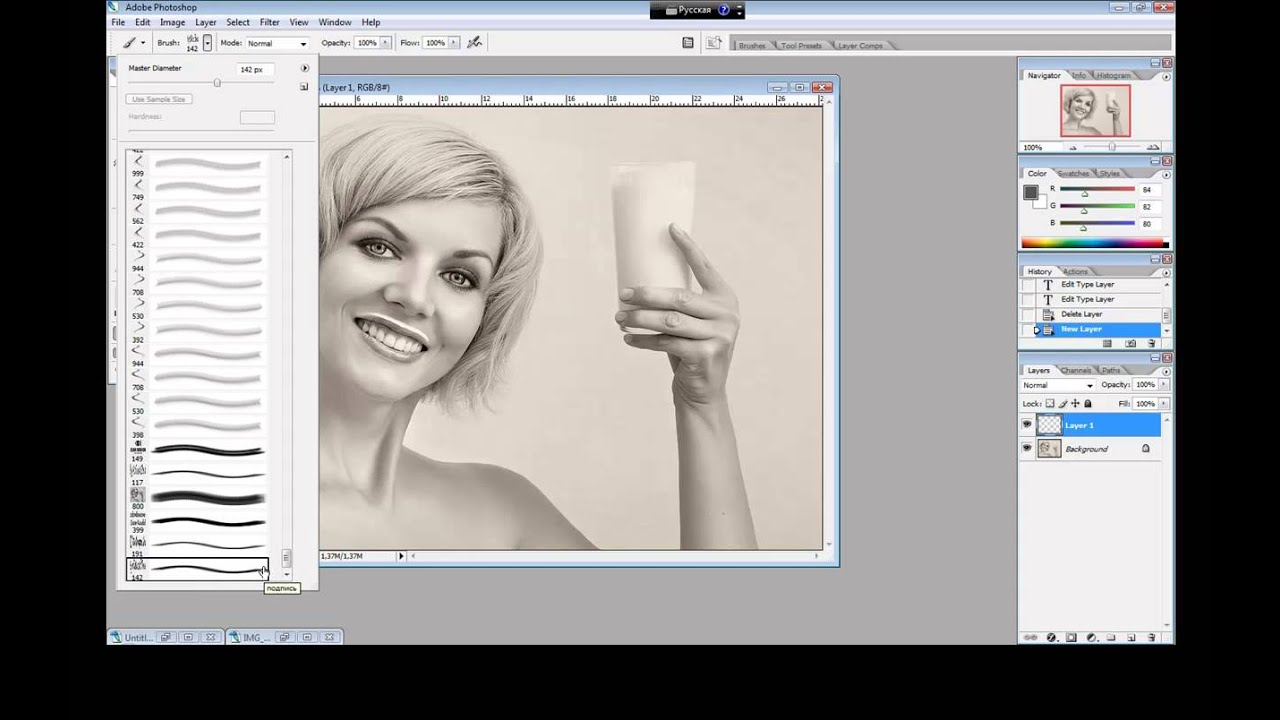Open the History panel menu arrow
Image resolution: width=1280 pixels, height=720 pixels.
tap(1166, 271)
